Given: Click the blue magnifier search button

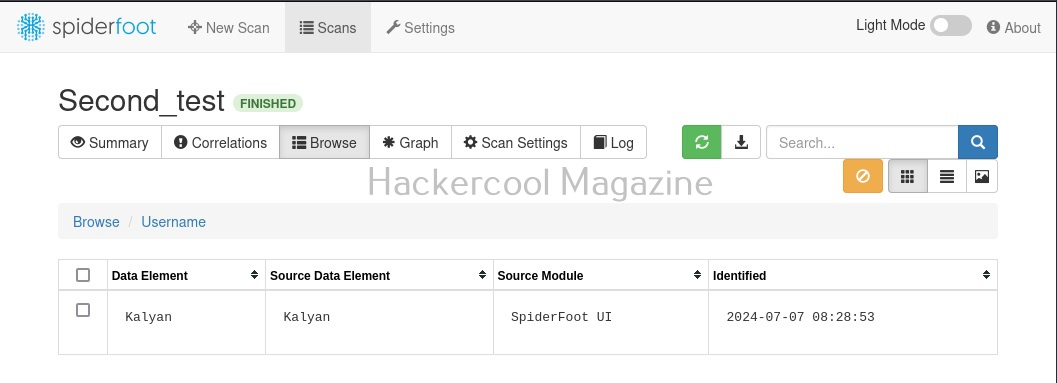Looking at the screenshot, I should [977, 142].
